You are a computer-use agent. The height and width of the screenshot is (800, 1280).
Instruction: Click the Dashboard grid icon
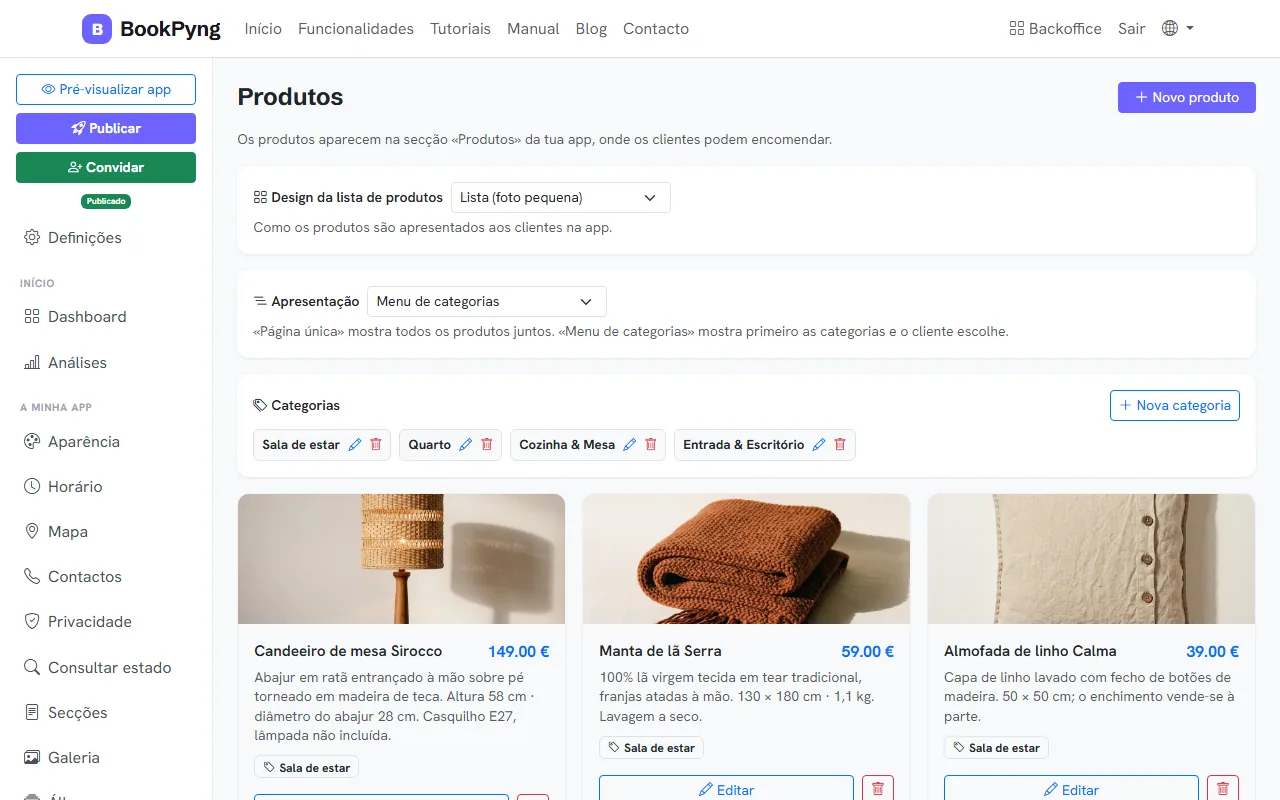(31, 316)
